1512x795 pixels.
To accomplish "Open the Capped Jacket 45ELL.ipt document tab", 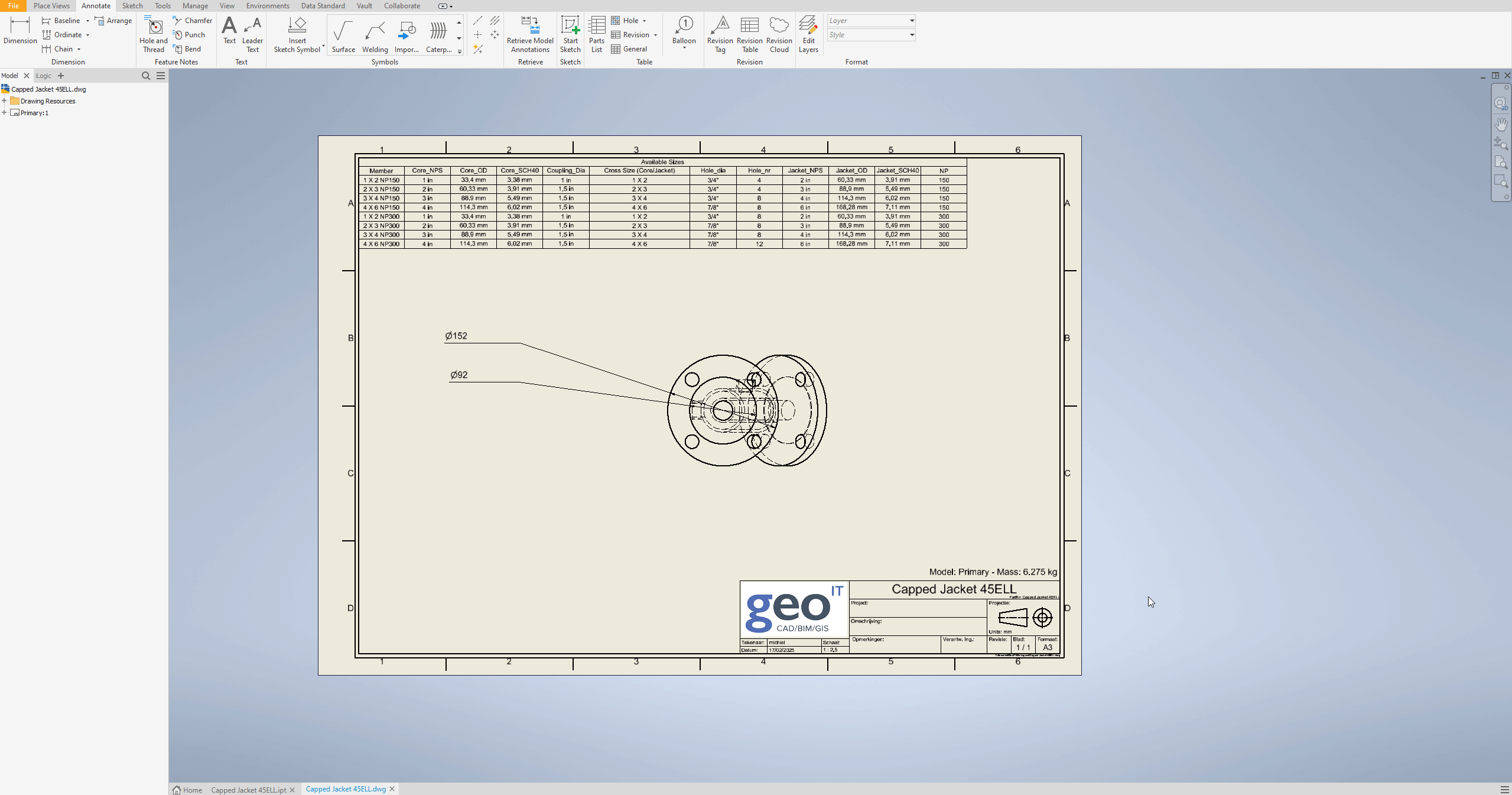I will (248, 790).
